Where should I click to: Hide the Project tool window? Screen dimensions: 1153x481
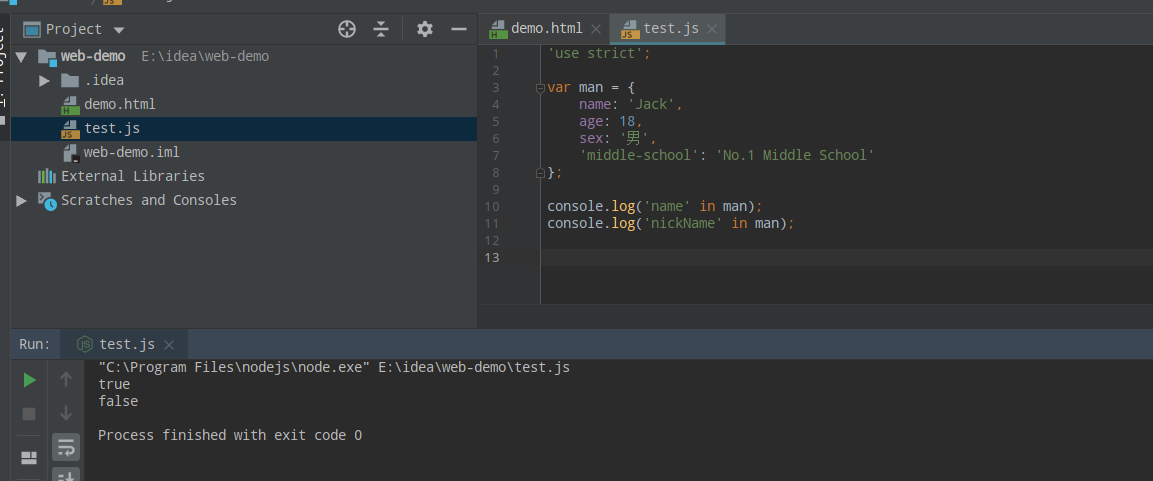[x=459, y=29]
